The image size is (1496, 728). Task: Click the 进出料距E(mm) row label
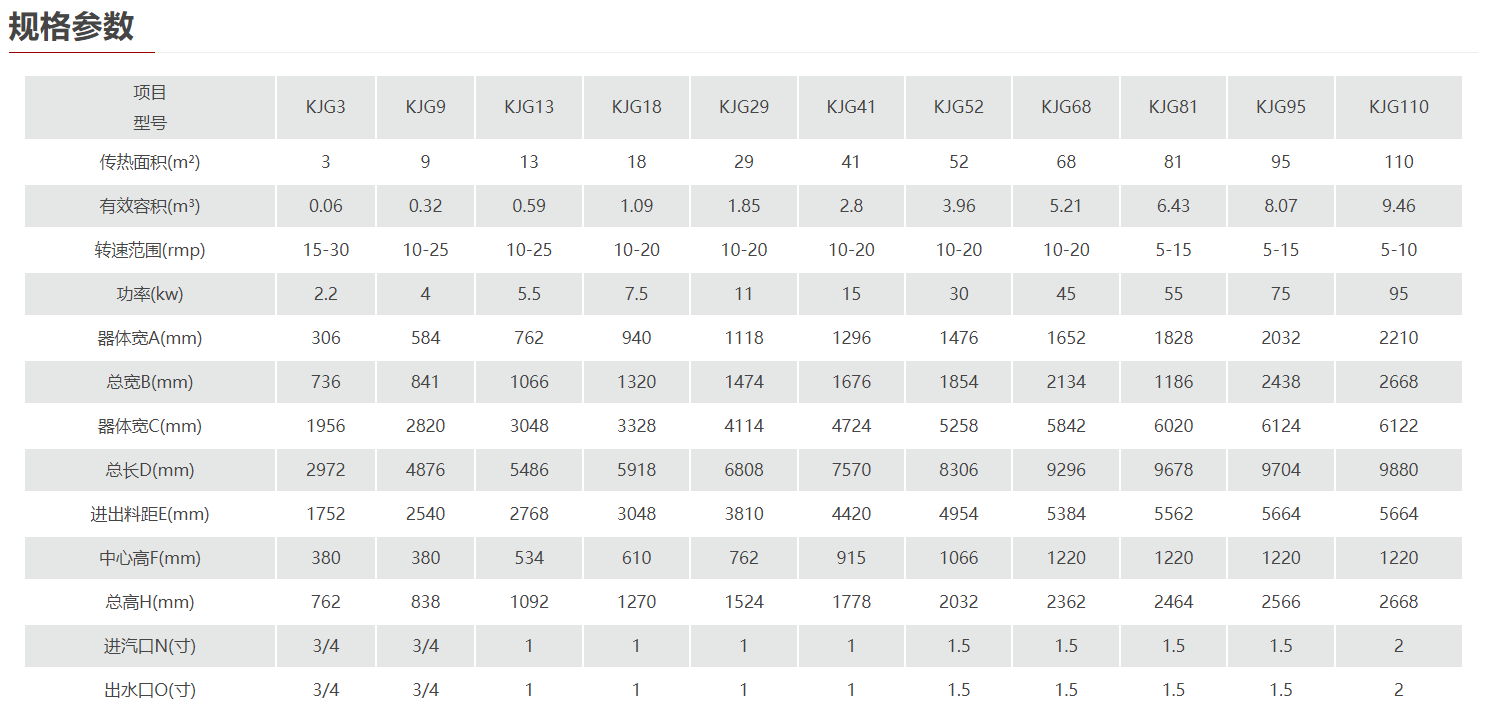coord(150,514)
